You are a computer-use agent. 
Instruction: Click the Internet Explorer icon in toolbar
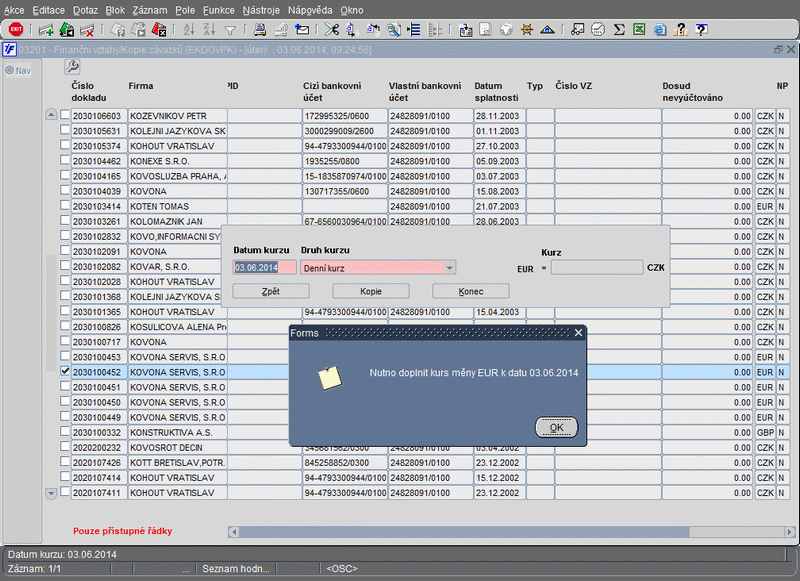pyautogui.click(x=660, y=30)
